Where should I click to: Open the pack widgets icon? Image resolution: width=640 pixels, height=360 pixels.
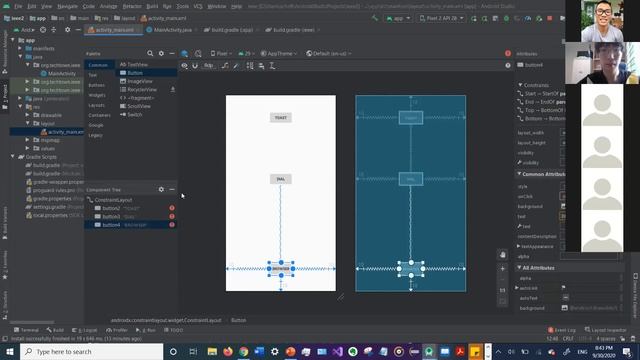(250, 66)
